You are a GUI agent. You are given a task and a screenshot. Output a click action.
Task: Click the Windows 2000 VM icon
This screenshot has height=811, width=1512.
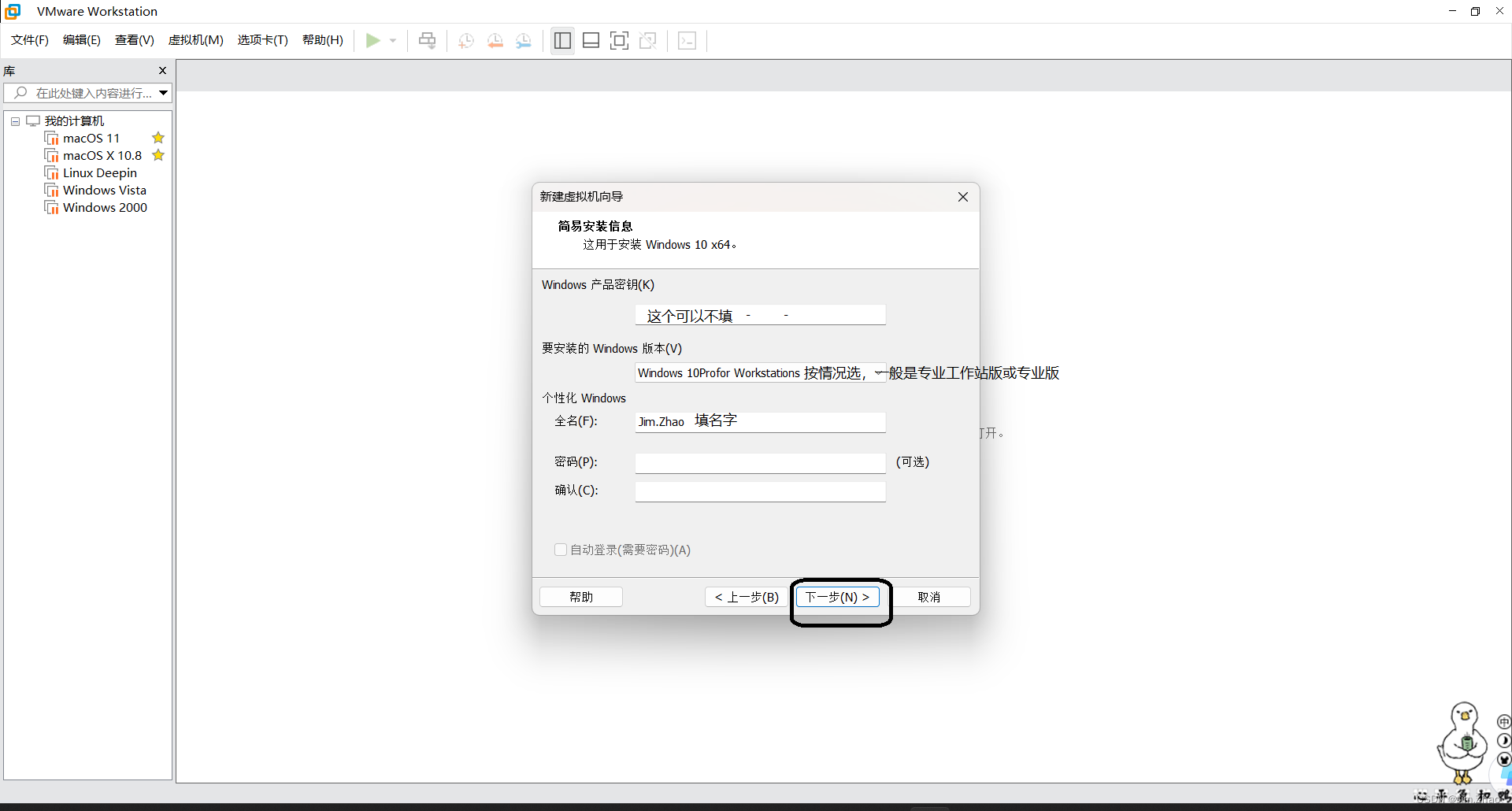52,208
